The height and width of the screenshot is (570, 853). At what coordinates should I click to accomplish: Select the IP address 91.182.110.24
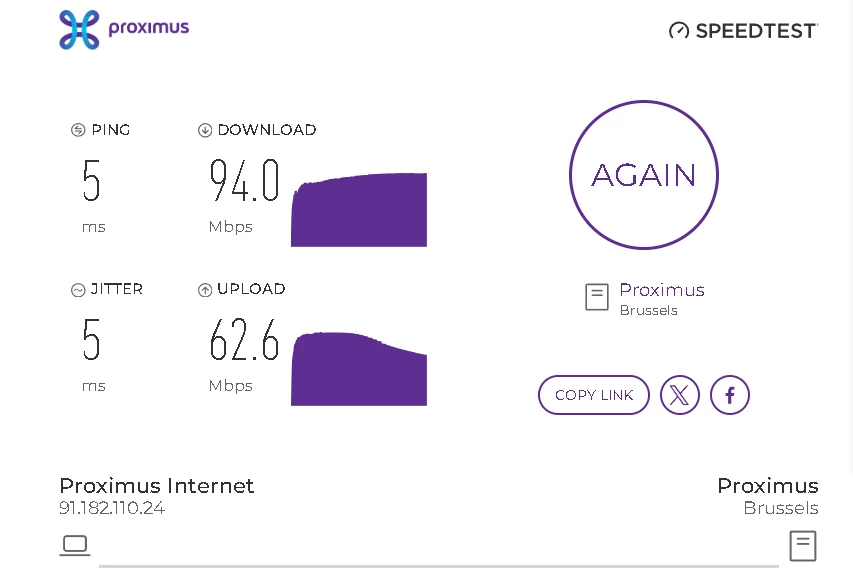[112, 508]
